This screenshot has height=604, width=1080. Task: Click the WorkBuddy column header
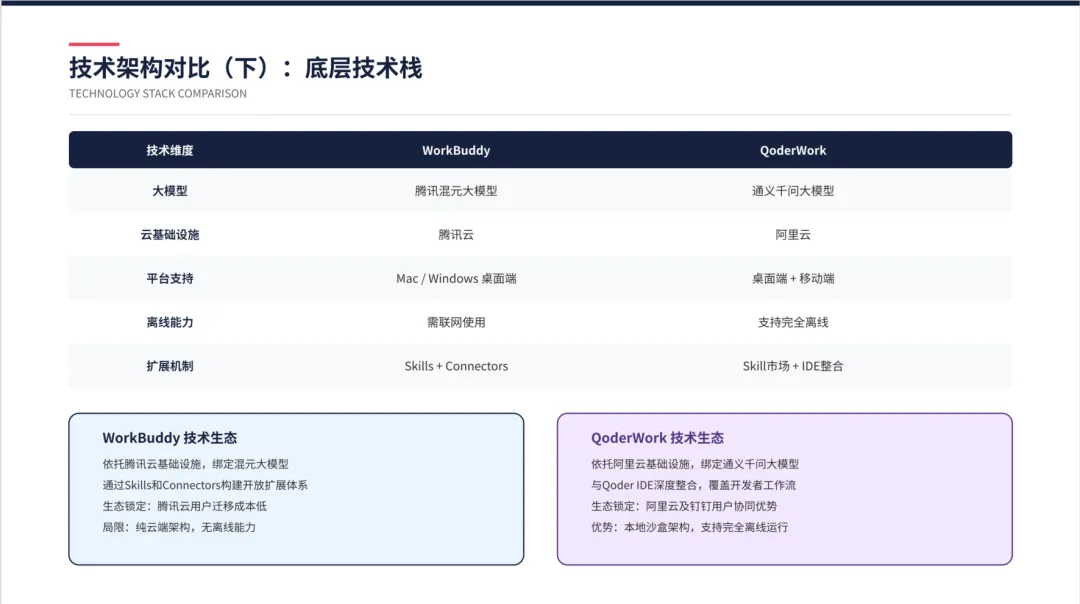[456, 150]
